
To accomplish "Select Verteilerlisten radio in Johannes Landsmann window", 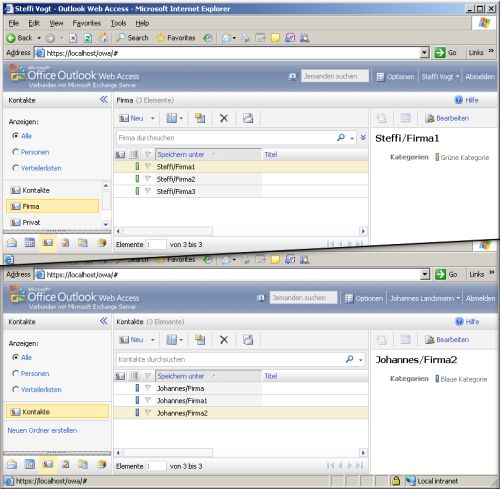I will [x=15, y=389].
